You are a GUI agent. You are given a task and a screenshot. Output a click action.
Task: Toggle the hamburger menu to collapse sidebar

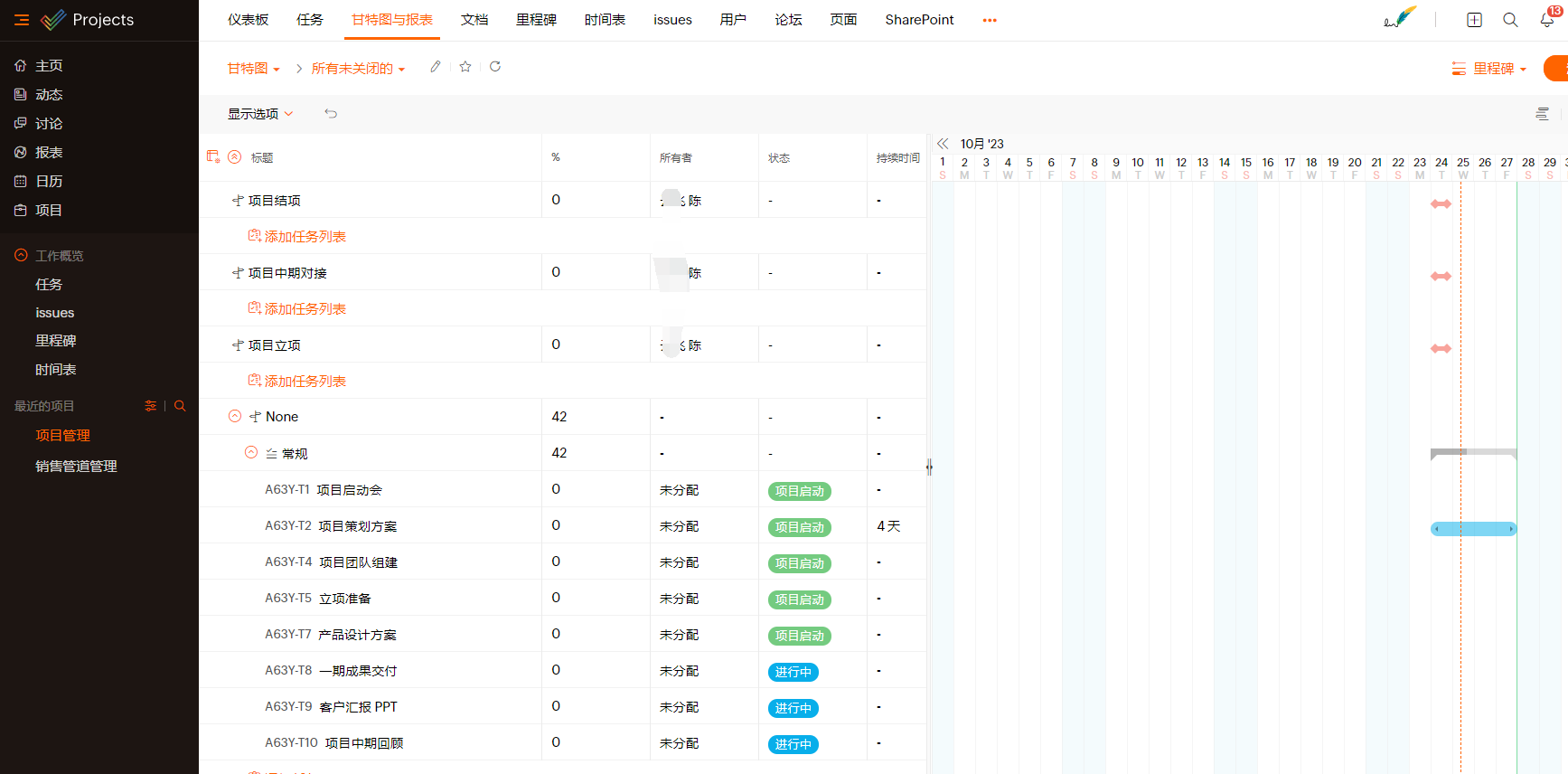(x=22, y=20)
